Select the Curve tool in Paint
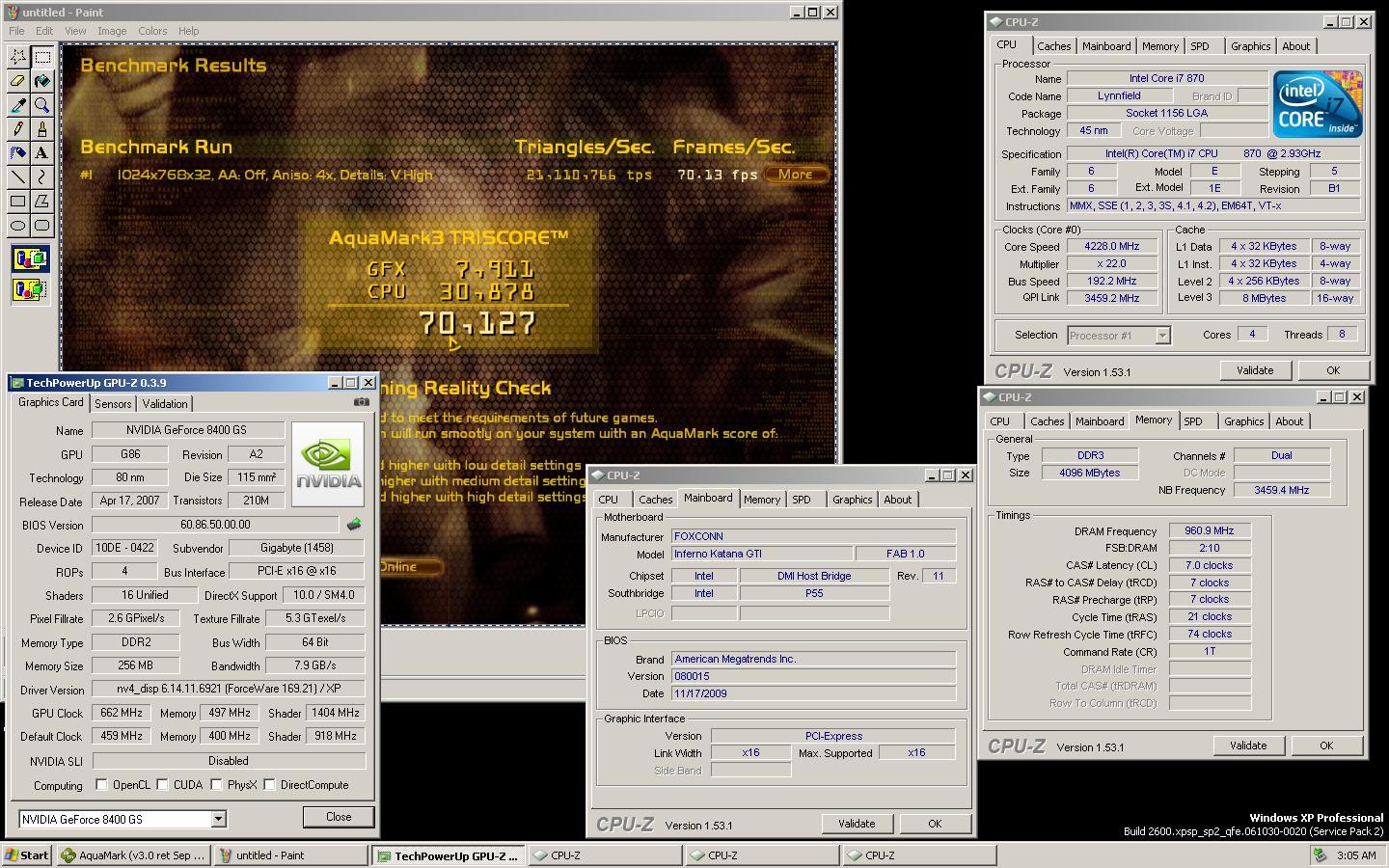This screenshot has height=868, width=1389. click(x=42, y=177)
